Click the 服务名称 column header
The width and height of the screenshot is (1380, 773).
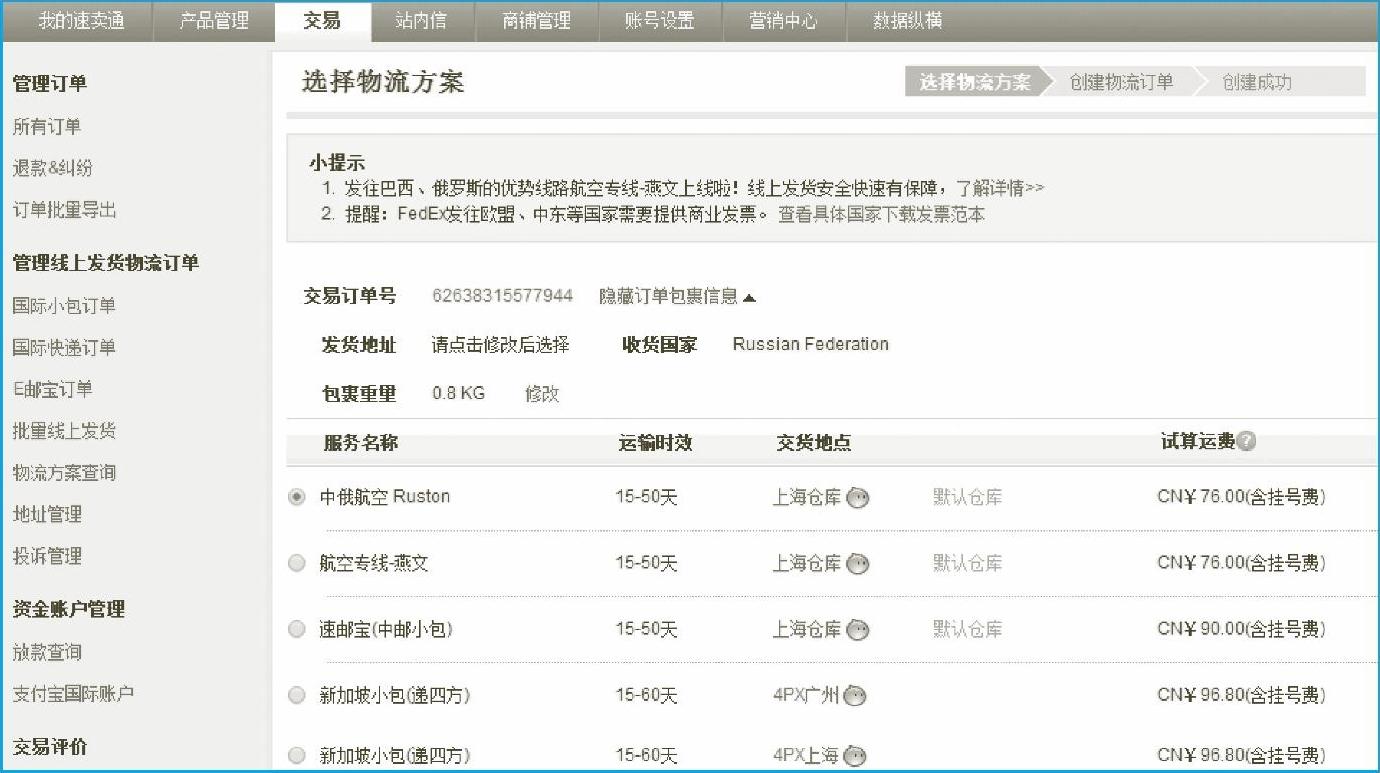pos(361,442)
